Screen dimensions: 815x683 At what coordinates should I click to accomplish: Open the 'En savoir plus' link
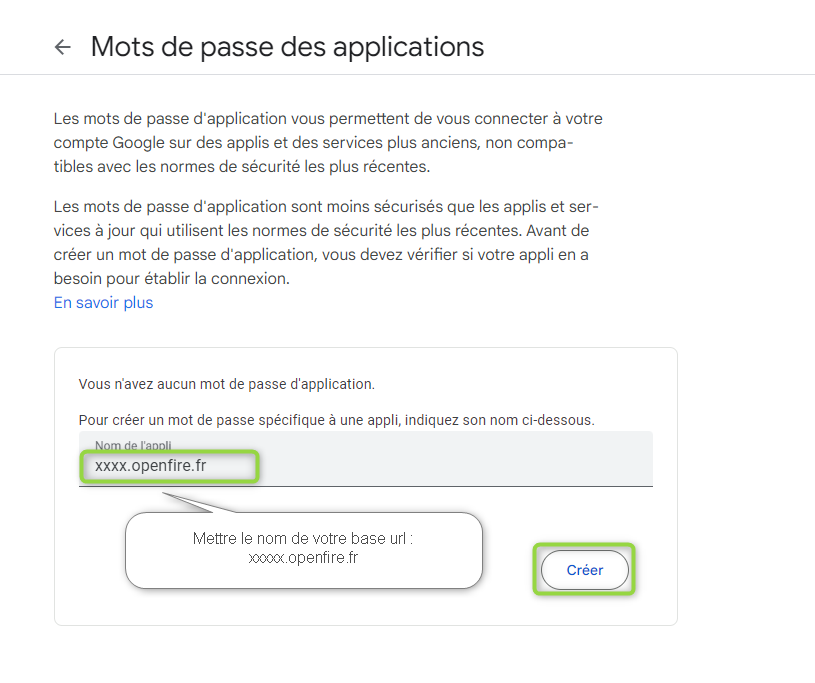click(103, 303)
